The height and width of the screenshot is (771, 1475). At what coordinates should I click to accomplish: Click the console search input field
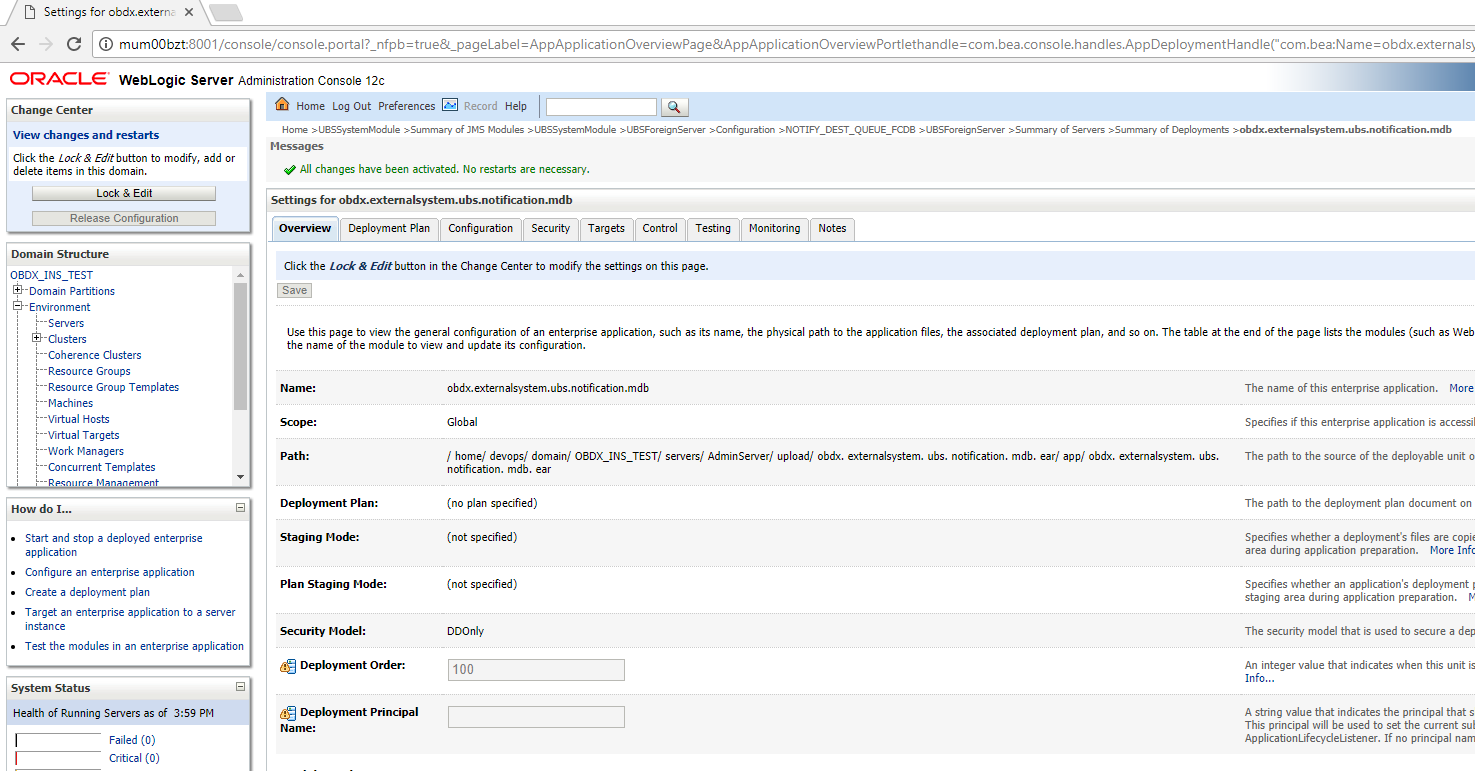click(601, 107)
